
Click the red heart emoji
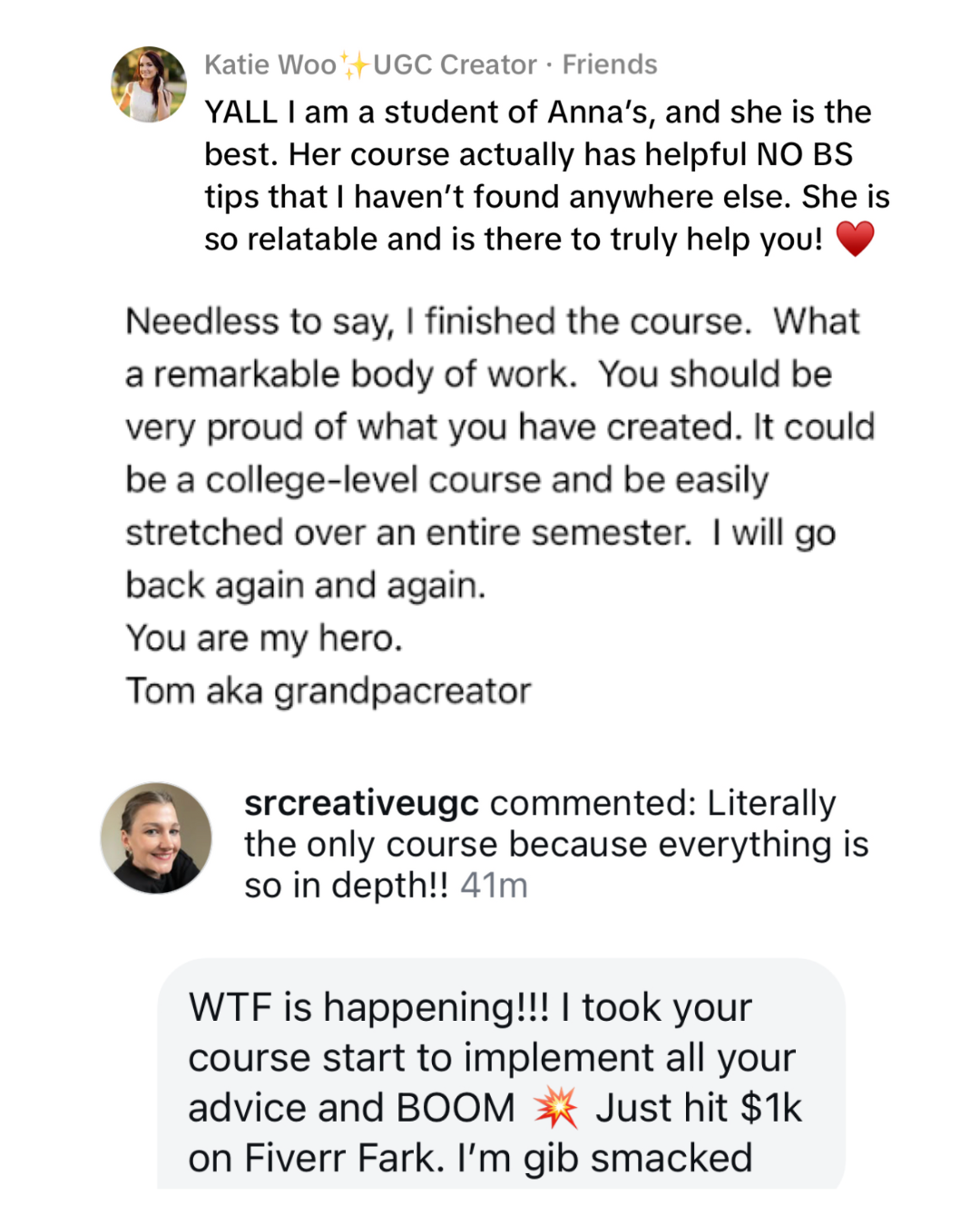coord(855,239)
